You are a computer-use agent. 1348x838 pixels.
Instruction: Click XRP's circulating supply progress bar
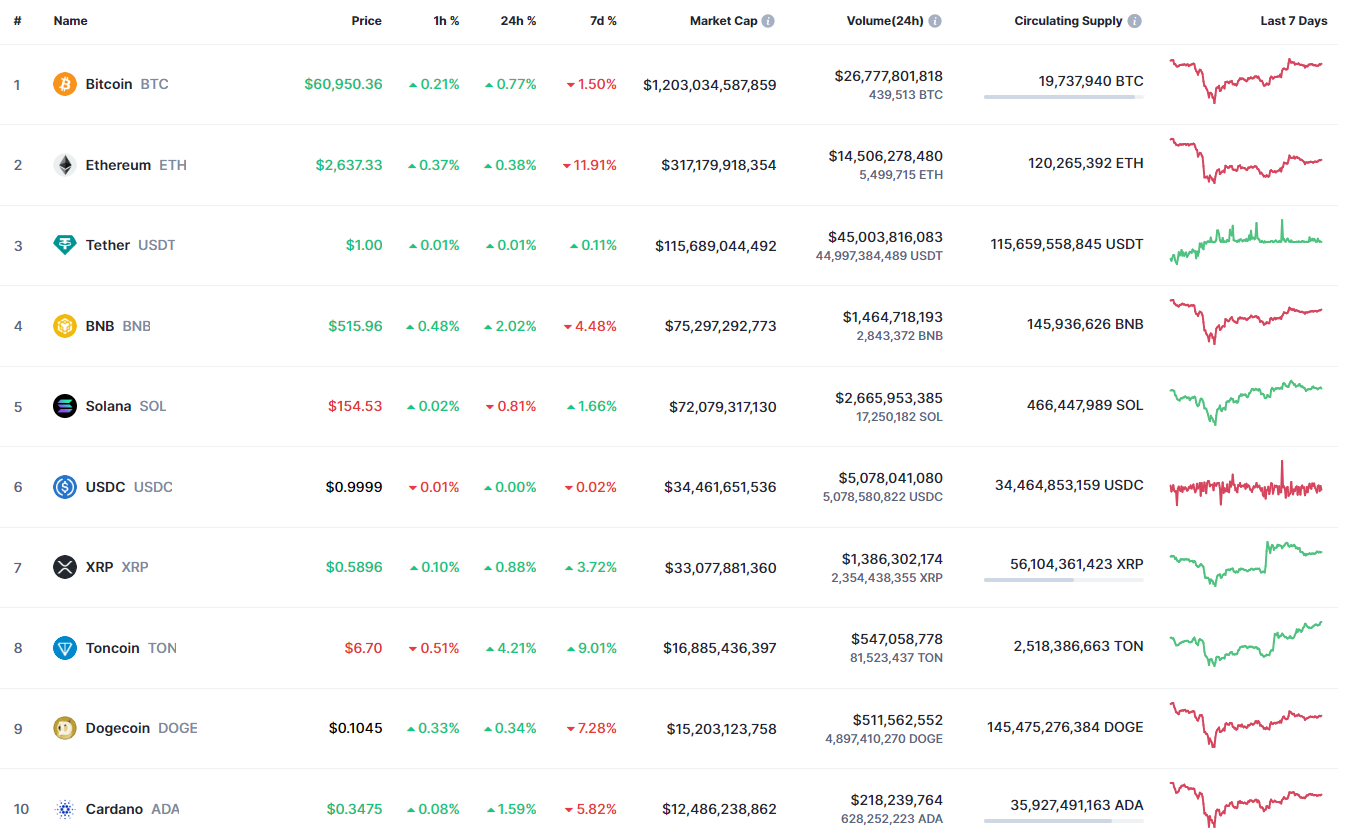[x=1064, y=580]
